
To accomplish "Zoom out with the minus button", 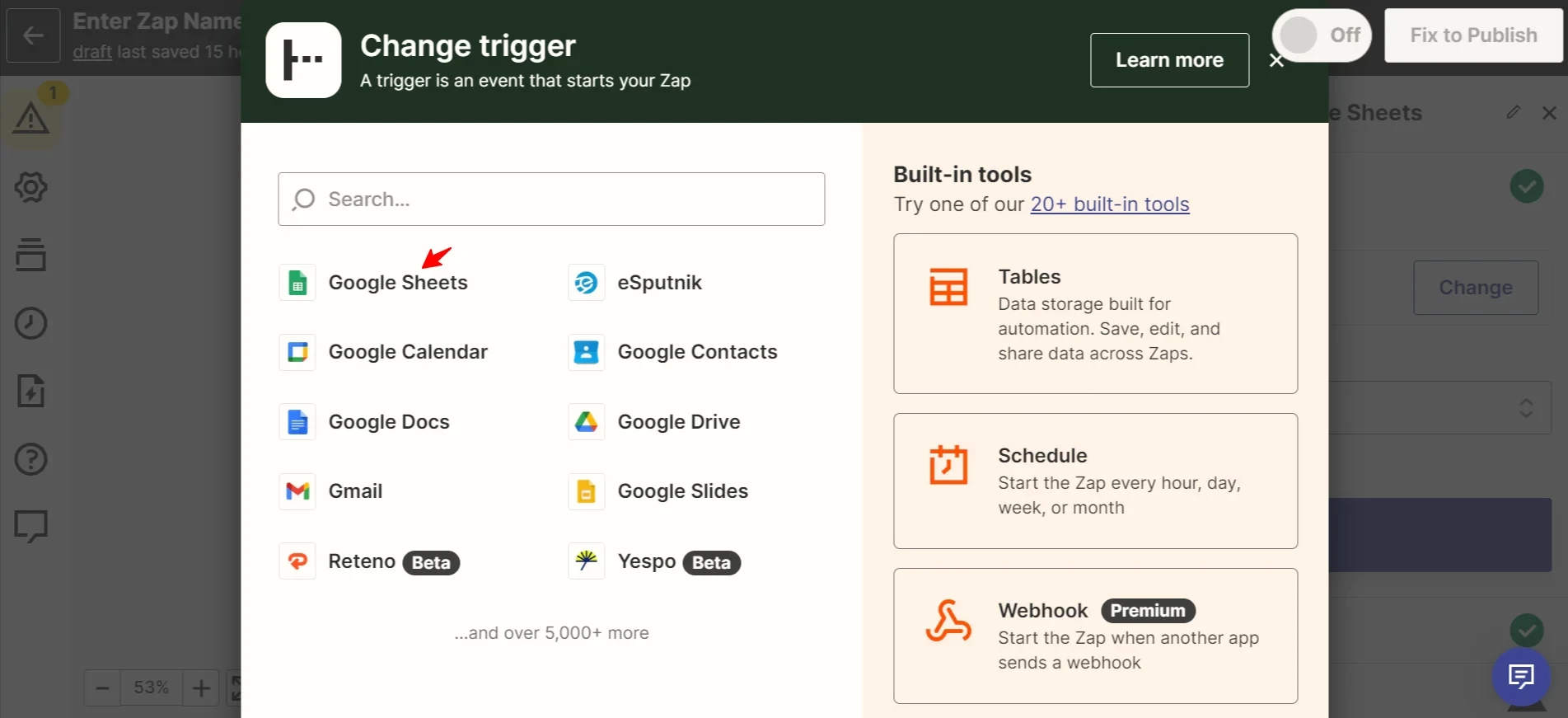I will pyautogui.click(x=102, y=687).
